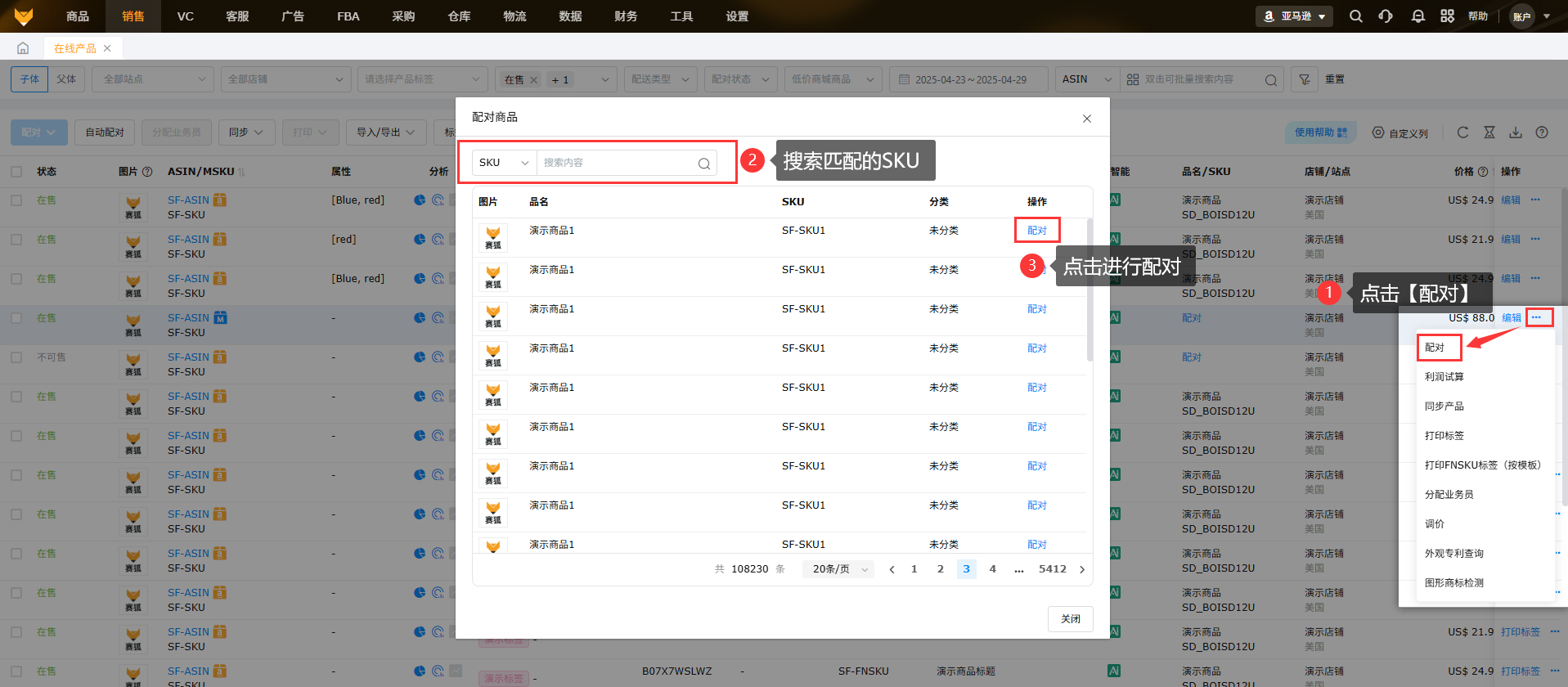Open the 财务 top menu
This screenshot has height=687, width=1568.
(626, 16)
